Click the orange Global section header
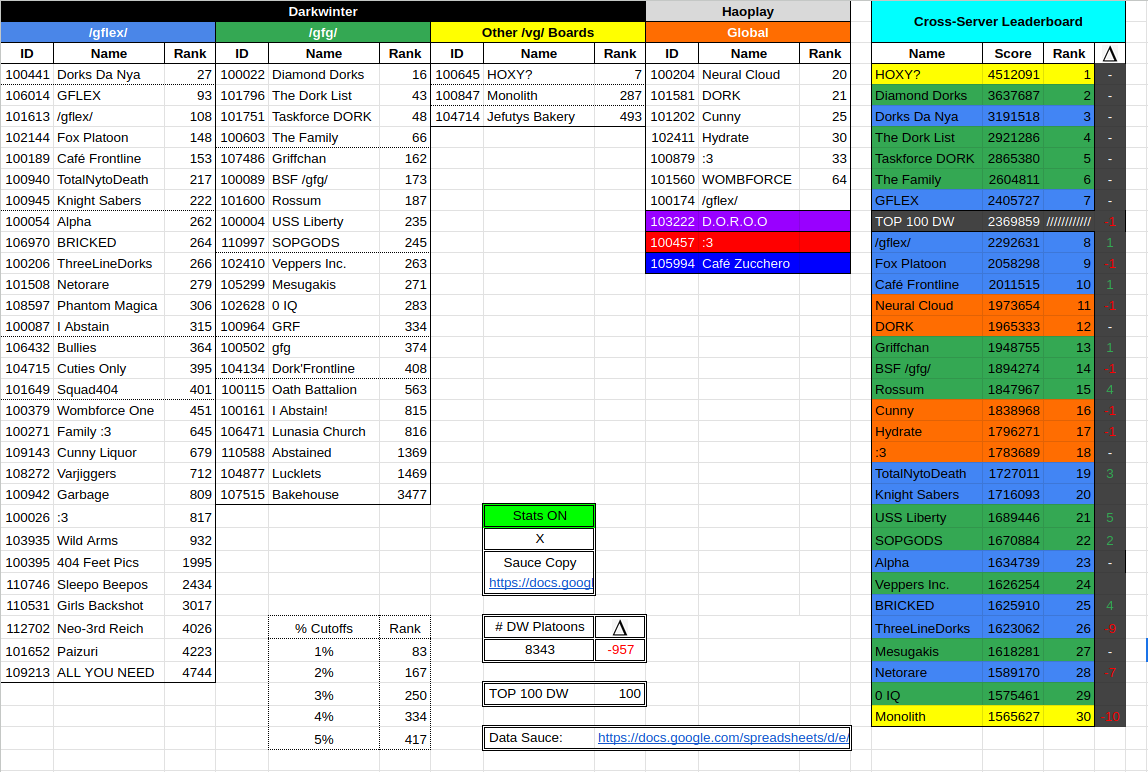 coord(748,32)
